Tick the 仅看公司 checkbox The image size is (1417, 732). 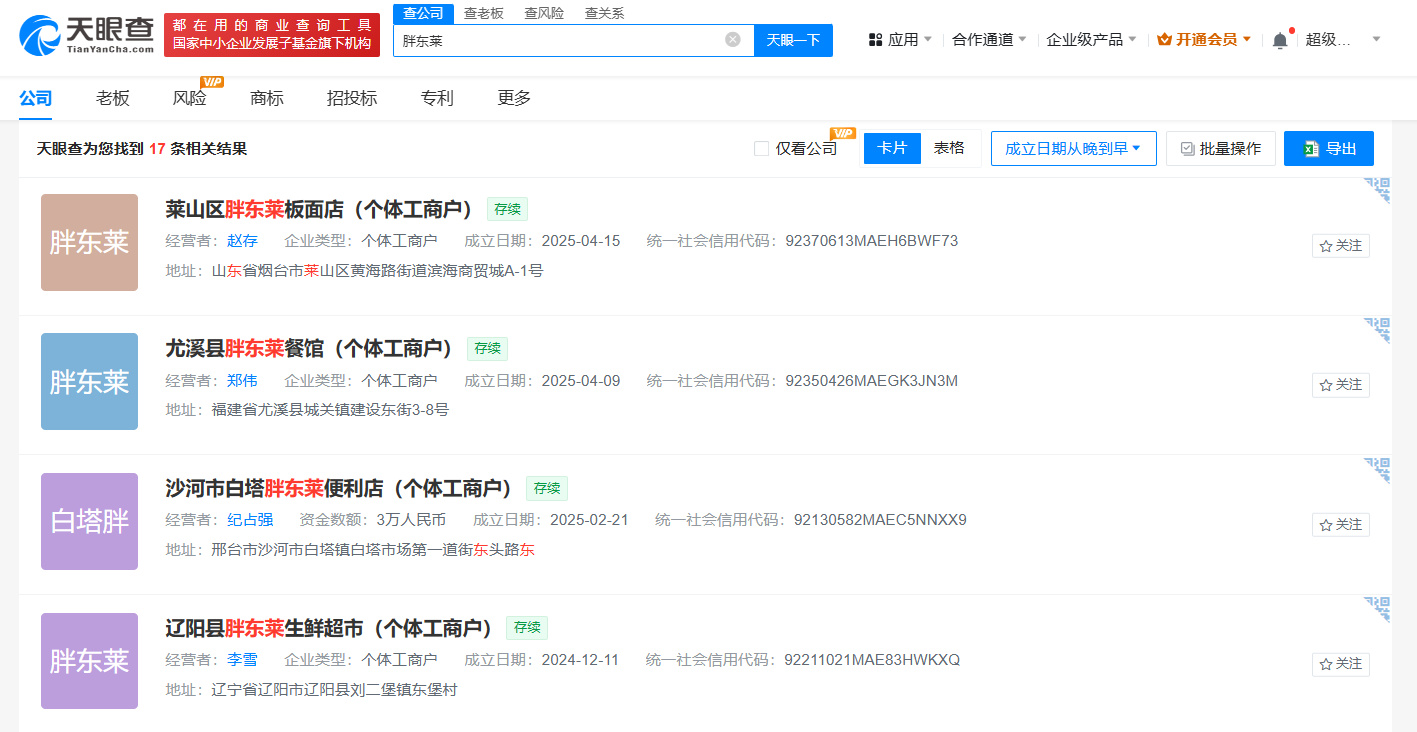point(762,149)
